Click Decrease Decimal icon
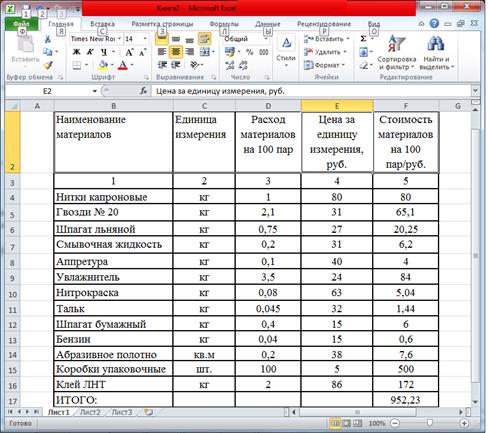 tap(243, 65)
